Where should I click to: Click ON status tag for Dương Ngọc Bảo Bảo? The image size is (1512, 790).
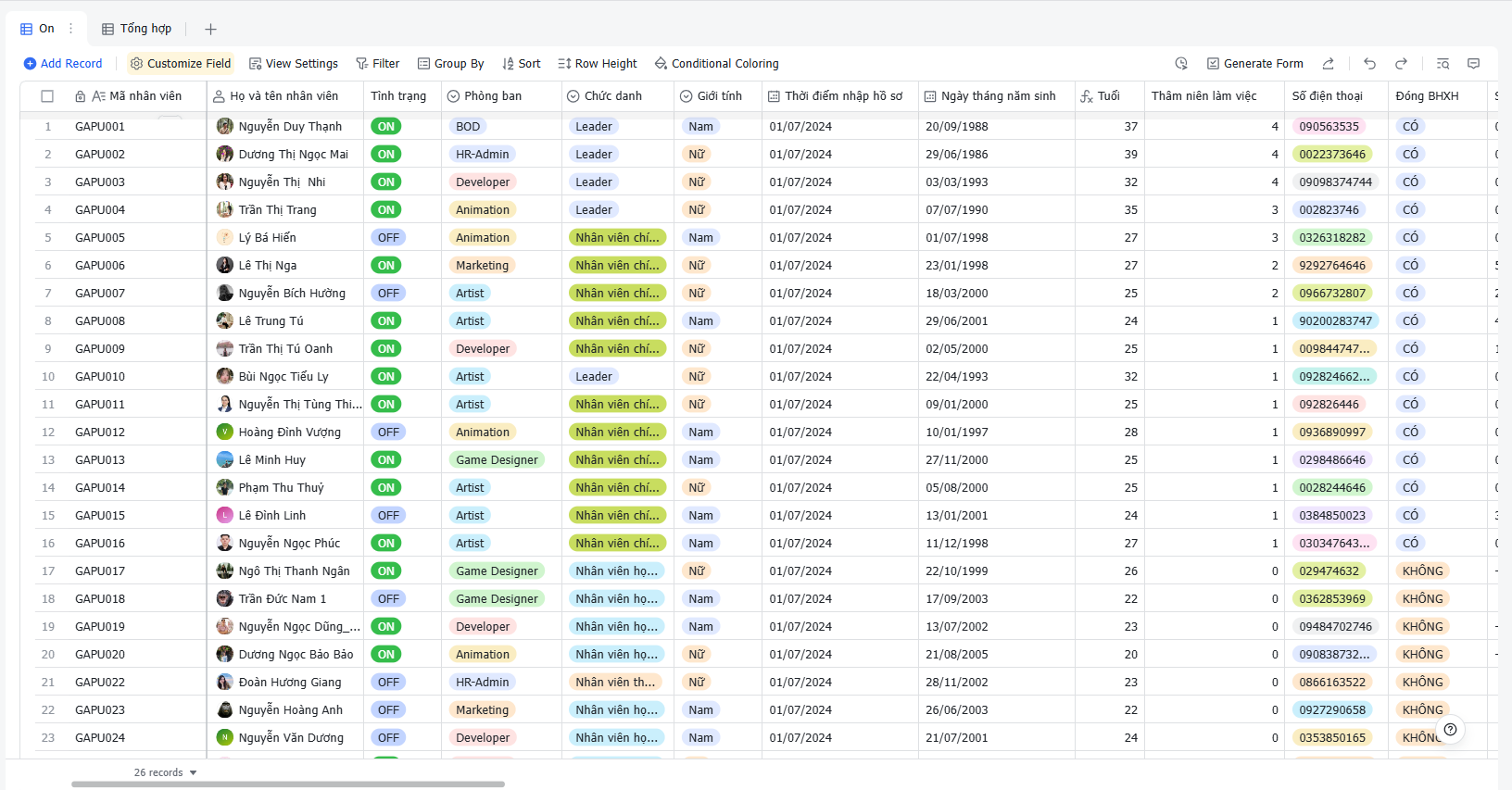(x=386, y=654)
